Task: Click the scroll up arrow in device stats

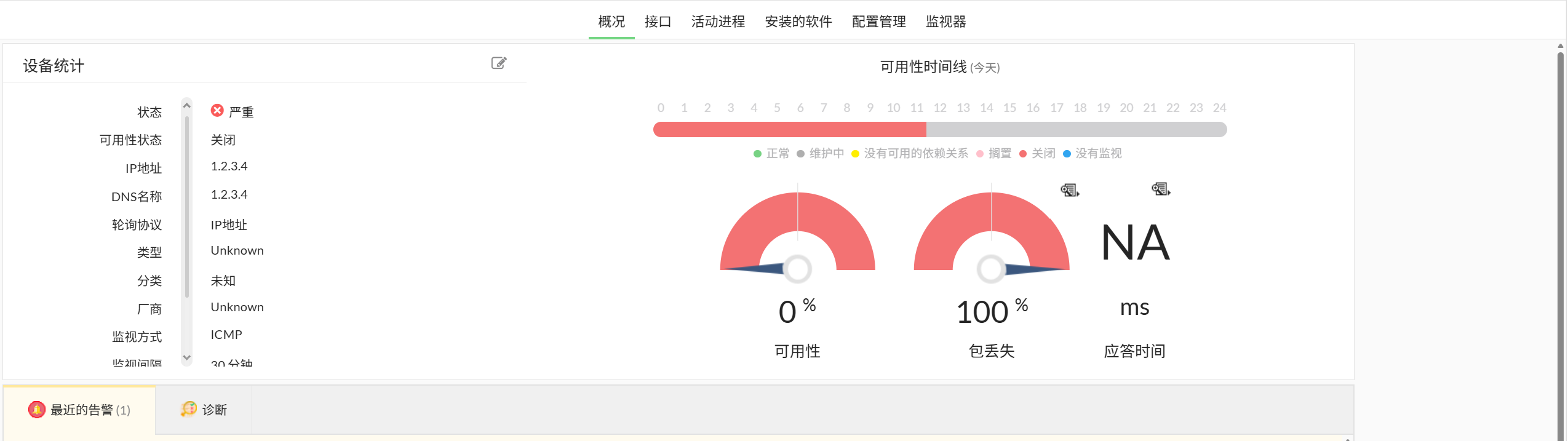Action: [x=187, y=105]
